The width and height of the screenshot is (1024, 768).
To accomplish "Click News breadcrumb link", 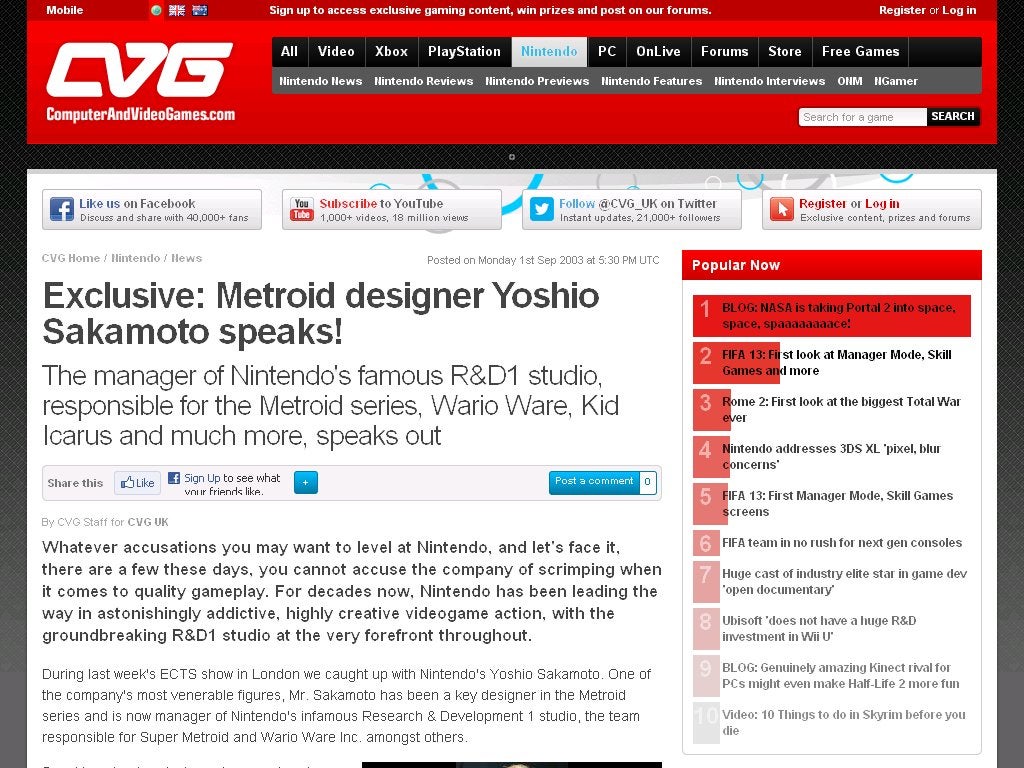I will 186,258.
